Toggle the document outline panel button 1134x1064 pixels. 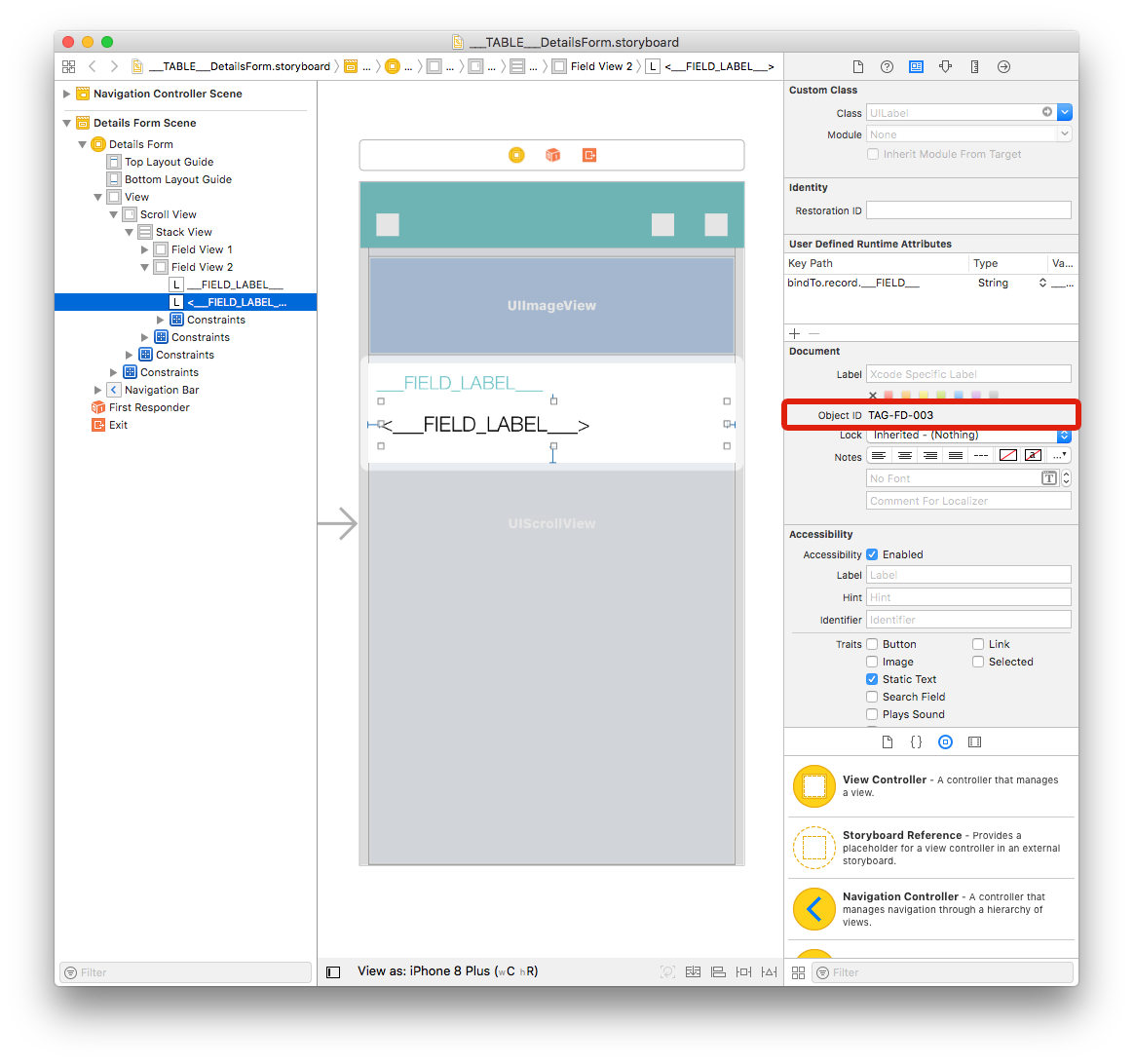[333, 972]
